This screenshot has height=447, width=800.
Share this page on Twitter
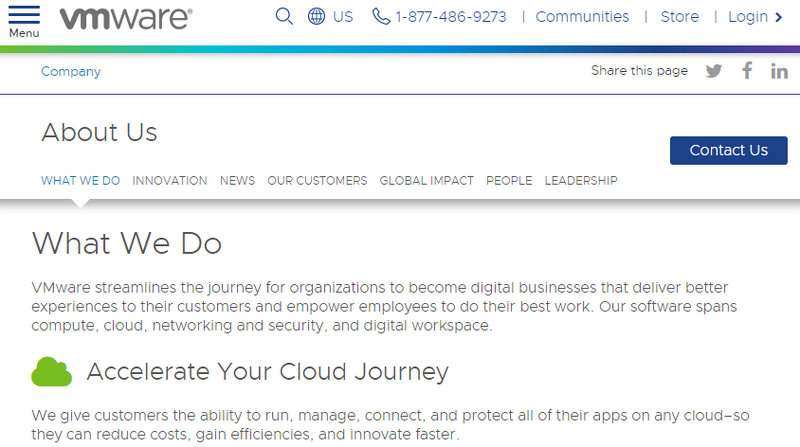tap(713, 71)
